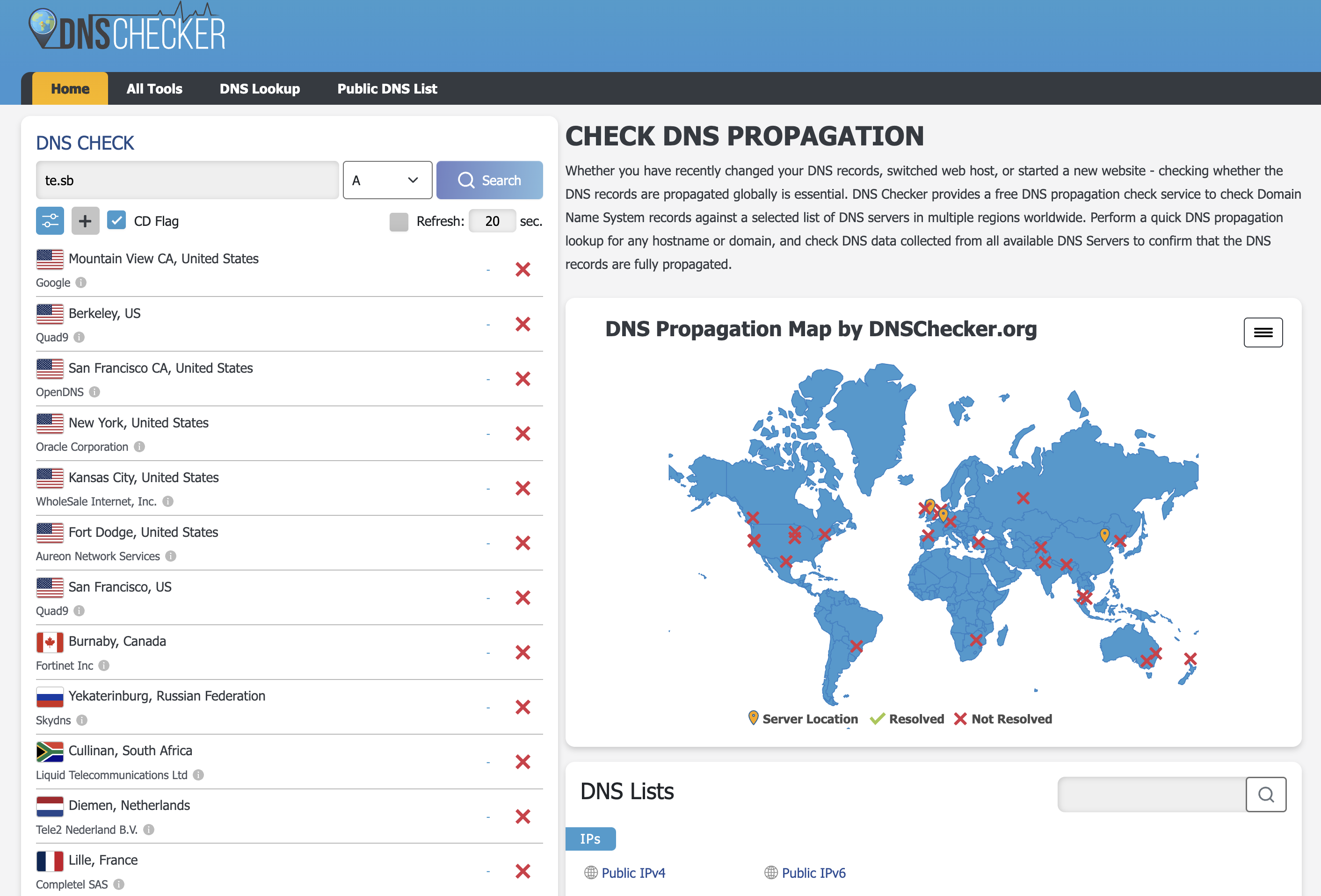The width and height of the screenshot is (1321, 896).
Task: Click the info icon beside OpenDNS
Action: pyautogui.click(x=95, y=392)
